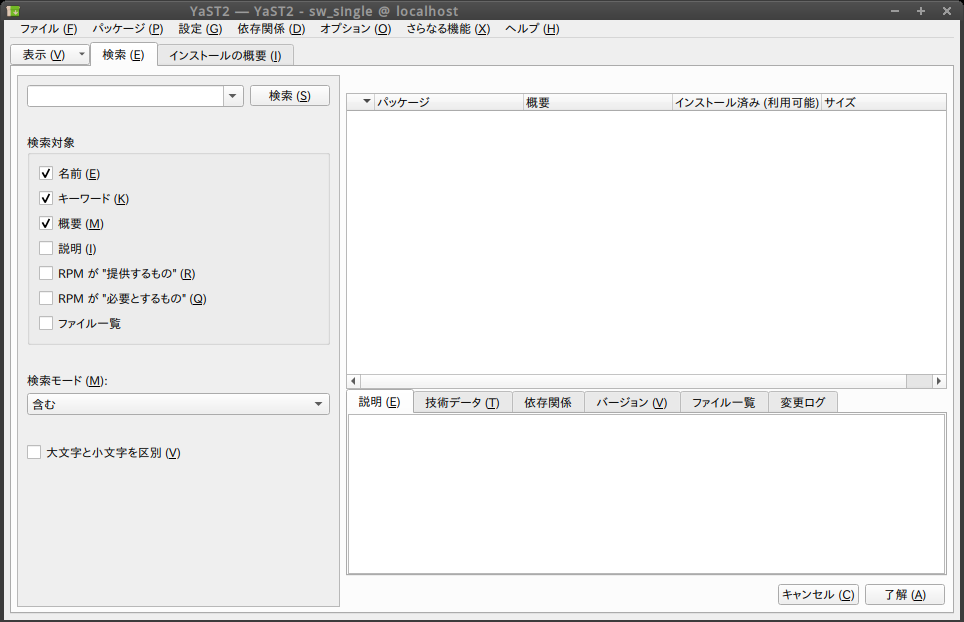Enable ファイル一覧 as a search target
Screen dimensions: 964x622
pos(45,323)
